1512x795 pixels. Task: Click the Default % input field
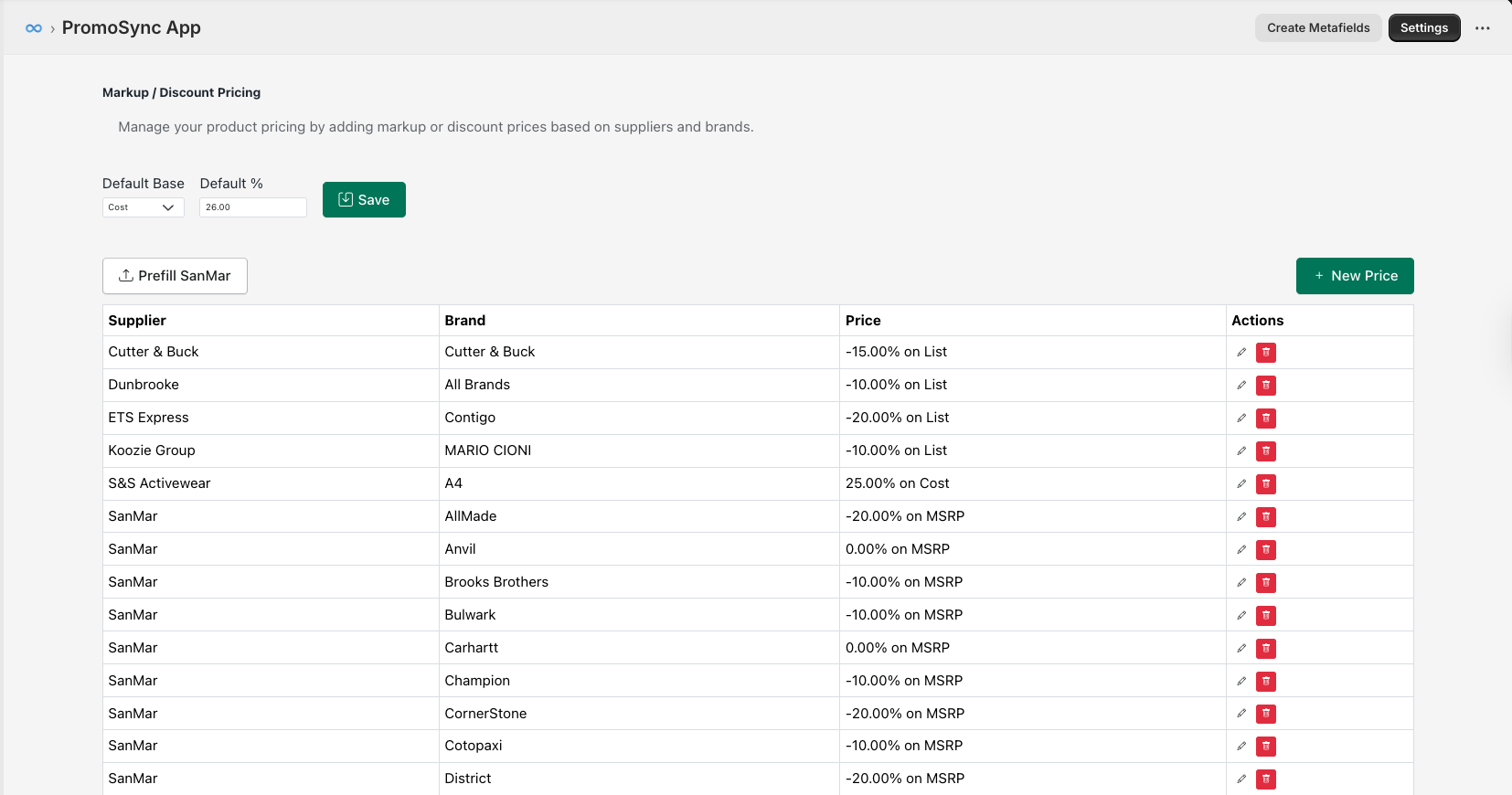click(x=253, y=207)
